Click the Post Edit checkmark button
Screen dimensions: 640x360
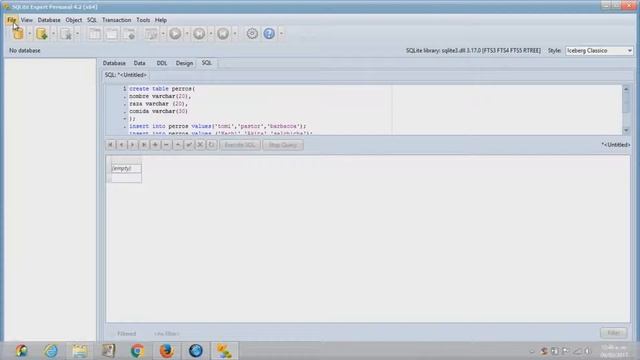(x=189, y=145)
